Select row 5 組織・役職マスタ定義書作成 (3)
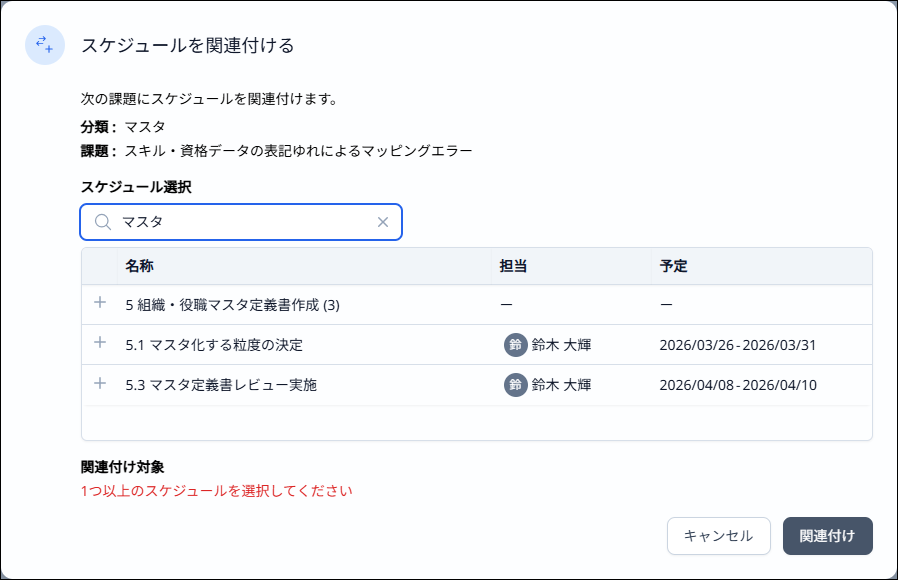Viewport: 898px width, 580px height. (232, 305)
